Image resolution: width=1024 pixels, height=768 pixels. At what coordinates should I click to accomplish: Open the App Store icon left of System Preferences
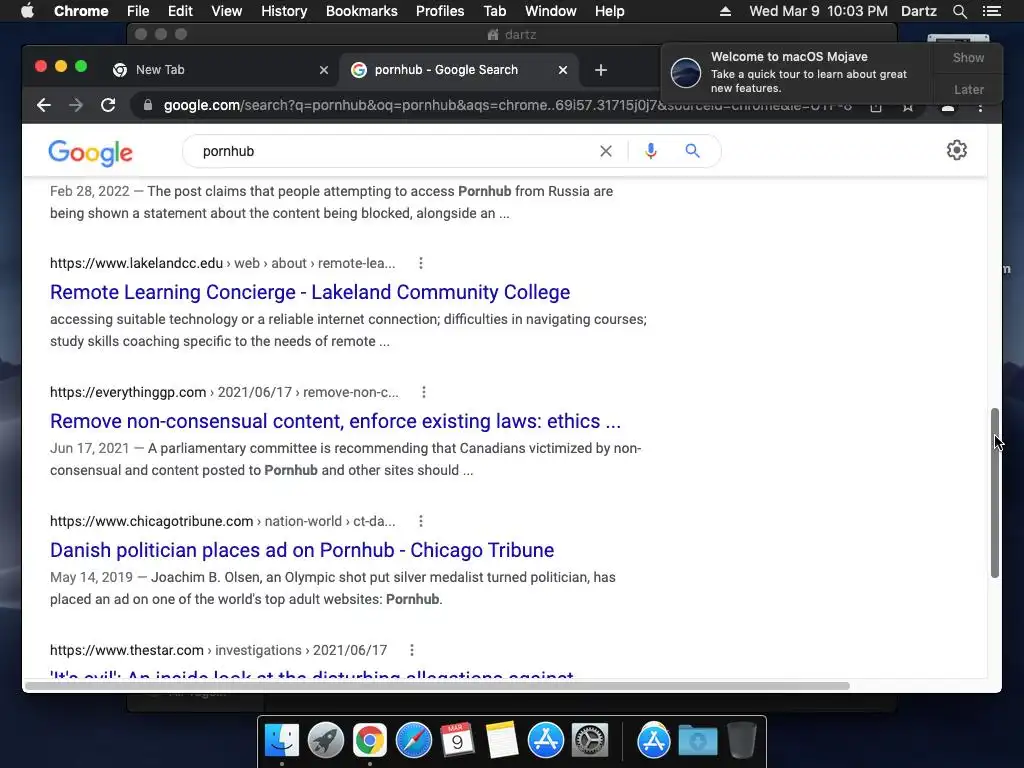[x=545, y=741]
